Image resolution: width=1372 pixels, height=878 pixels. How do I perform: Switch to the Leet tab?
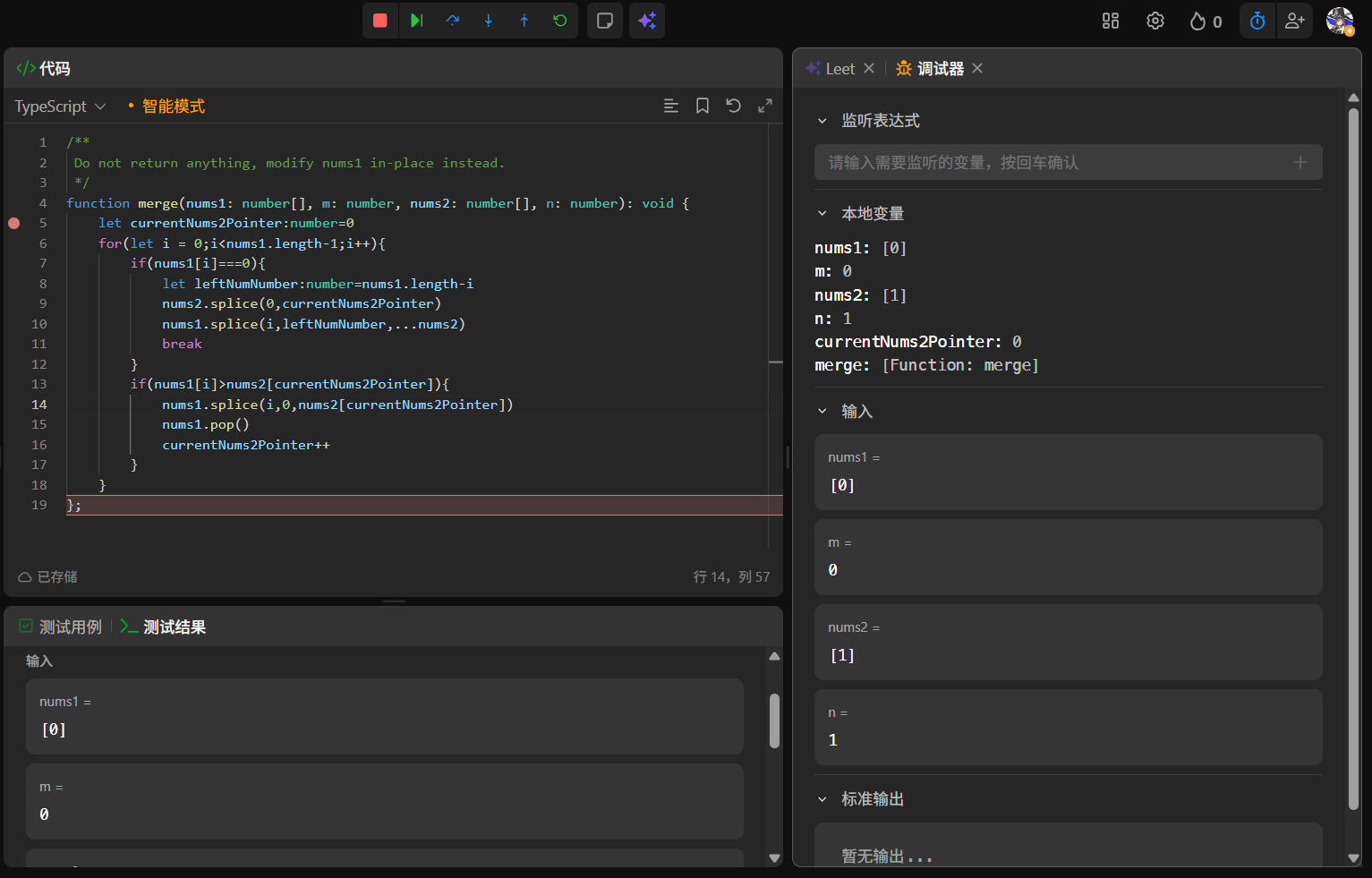click(839, 69)
